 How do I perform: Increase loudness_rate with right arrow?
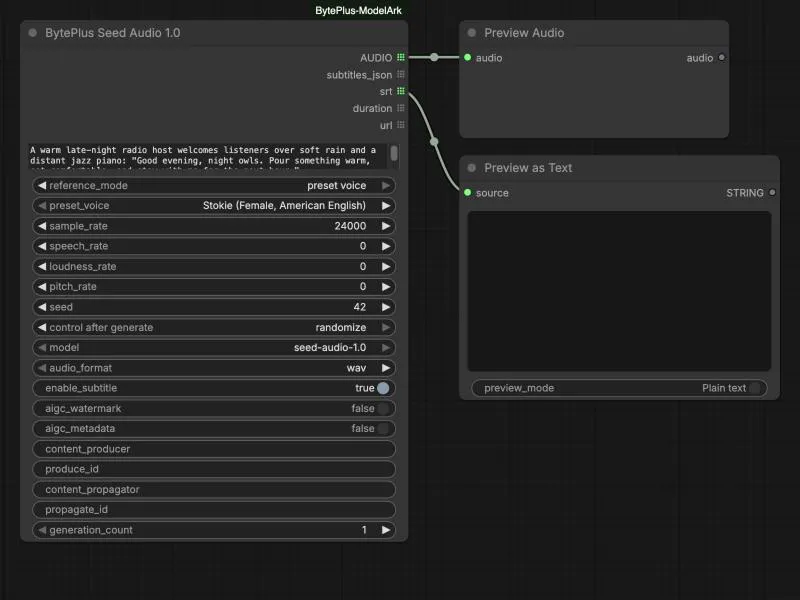(386, 266)
